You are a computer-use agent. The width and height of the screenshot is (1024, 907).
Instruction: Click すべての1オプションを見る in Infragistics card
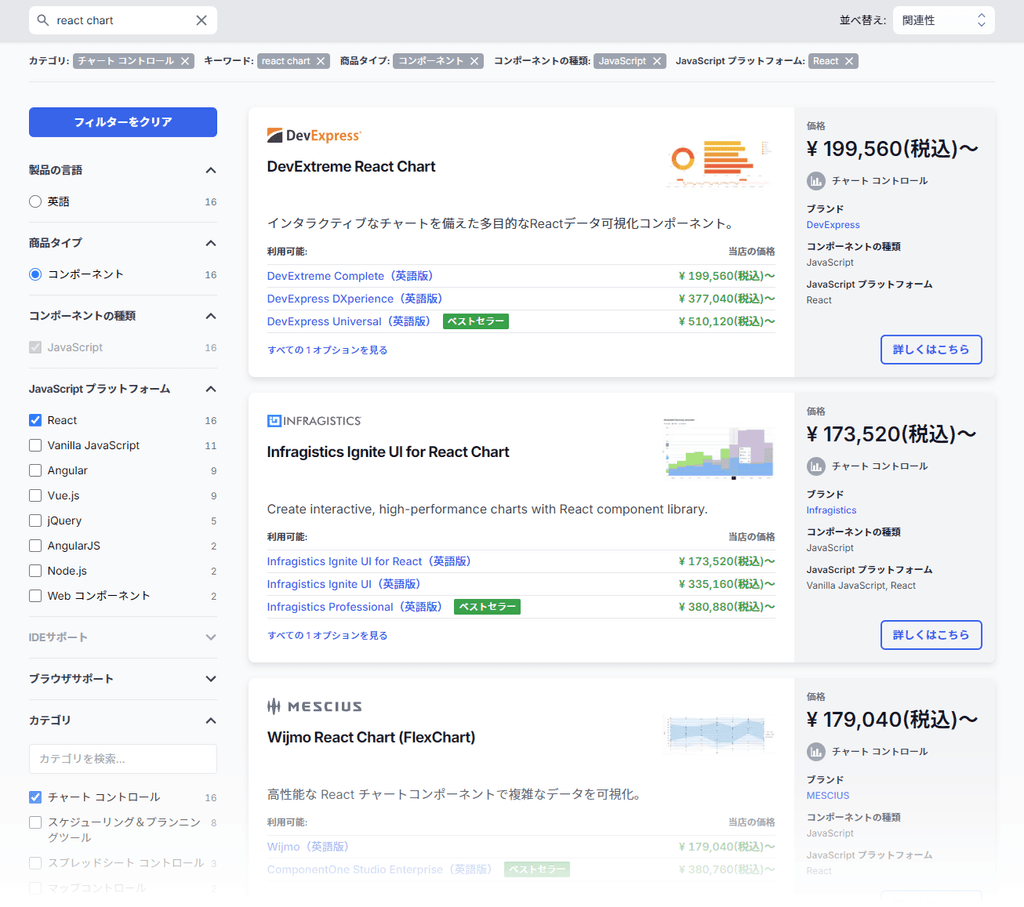click(x=327, y=635)
